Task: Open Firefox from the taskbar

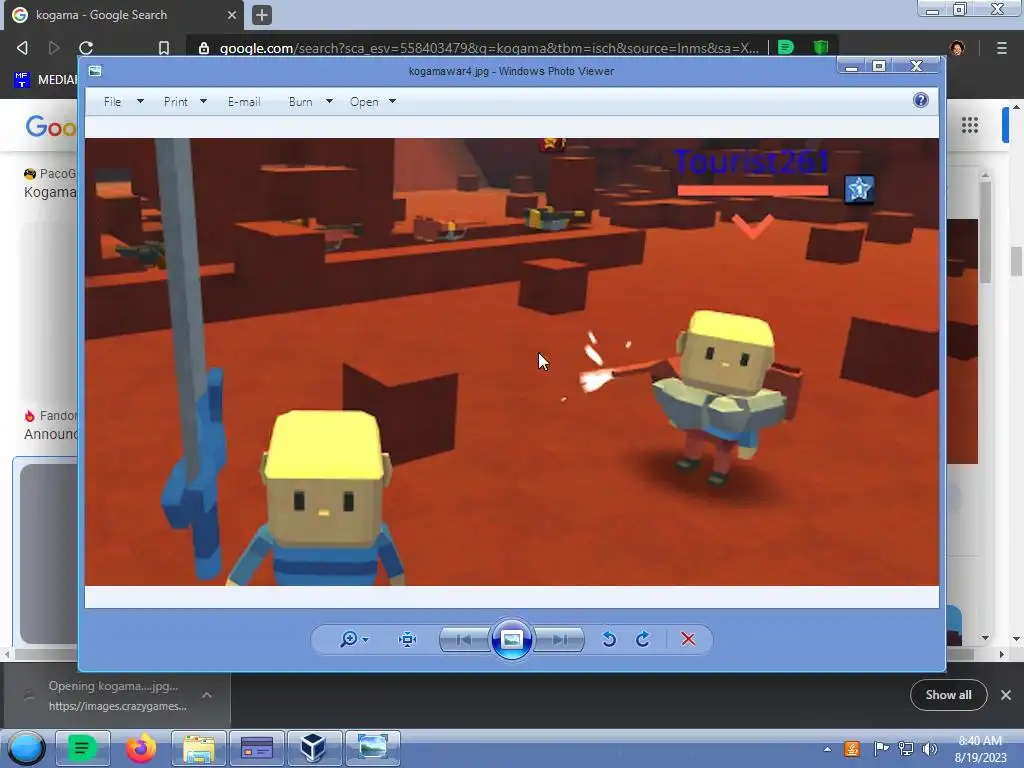Action: 140,748
